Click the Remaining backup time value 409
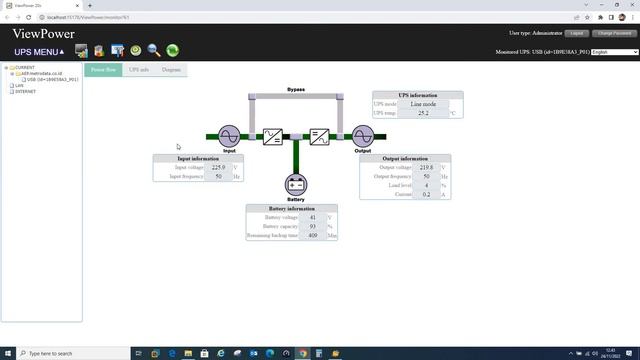The image size is (640, 360). [x=313, y=236]
